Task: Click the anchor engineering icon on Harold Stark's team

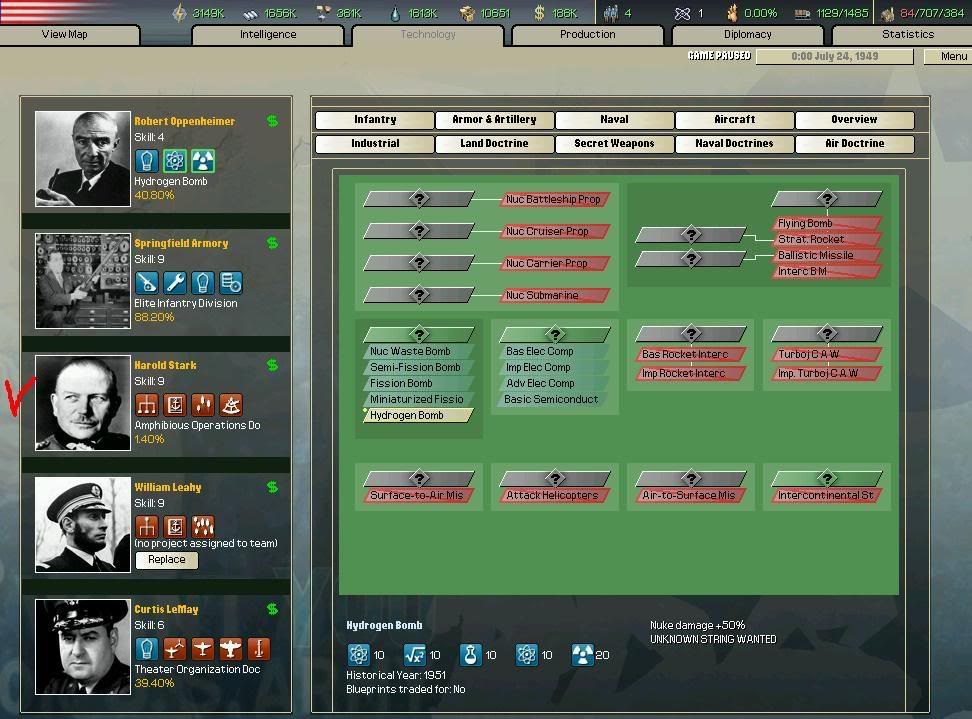Action: tap(175, 404)
